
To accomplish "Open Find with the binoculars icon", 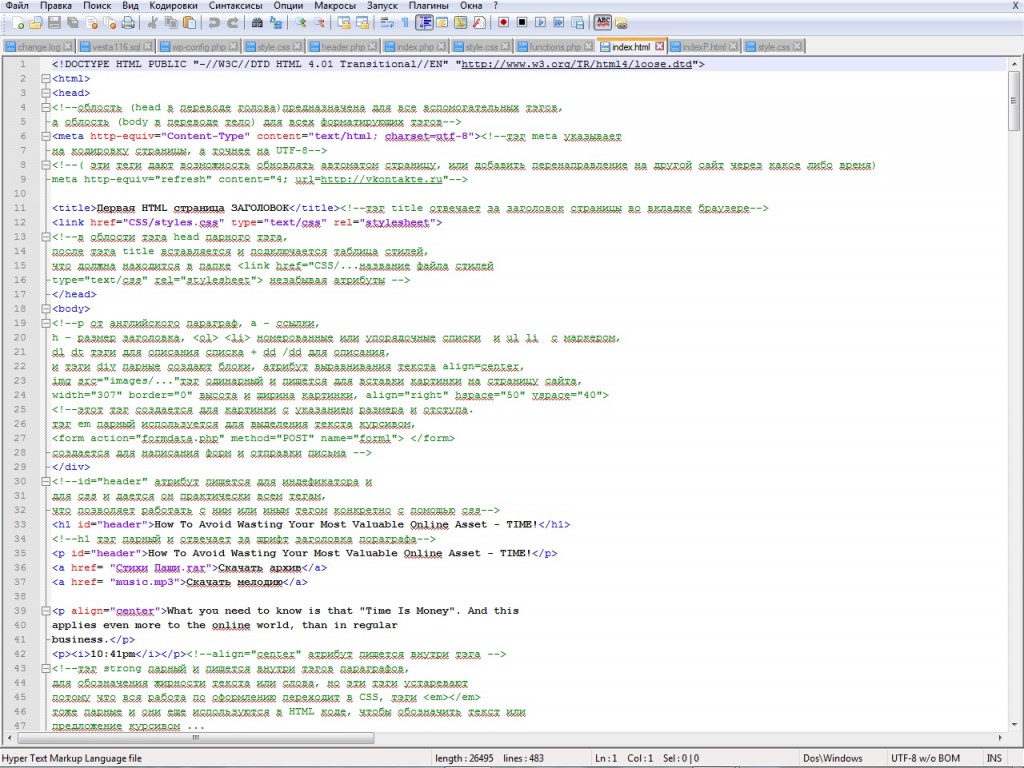I will click(257, 23).
